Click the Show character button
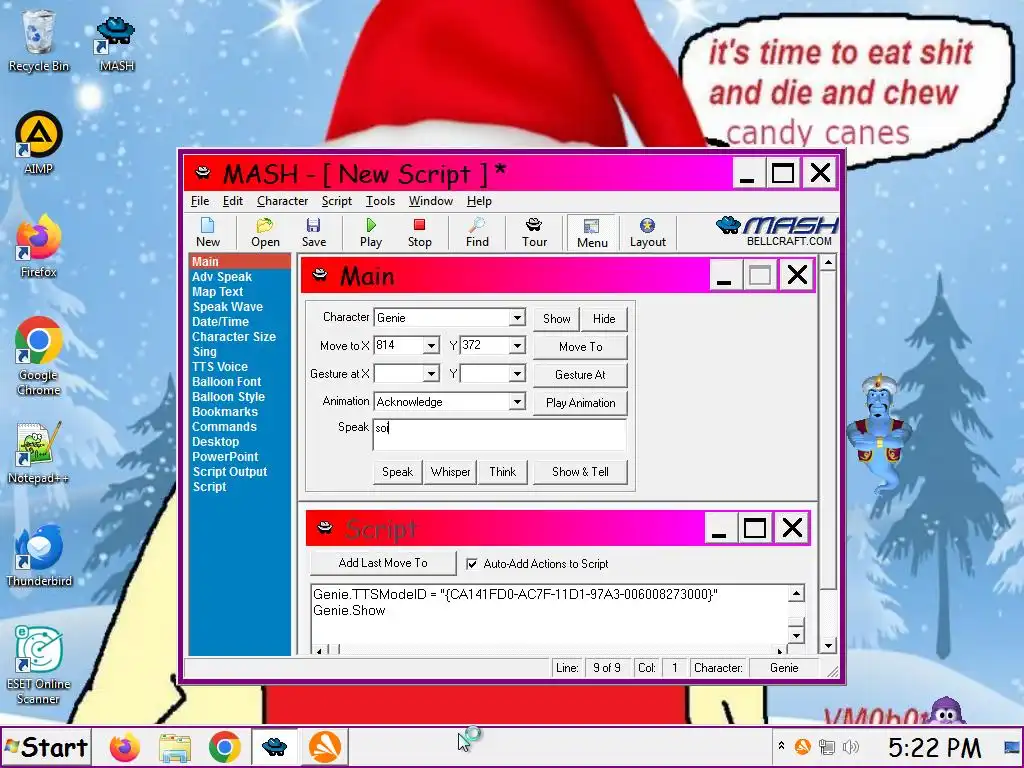Viewport: 1024px width, 768px height. point(556,319)
